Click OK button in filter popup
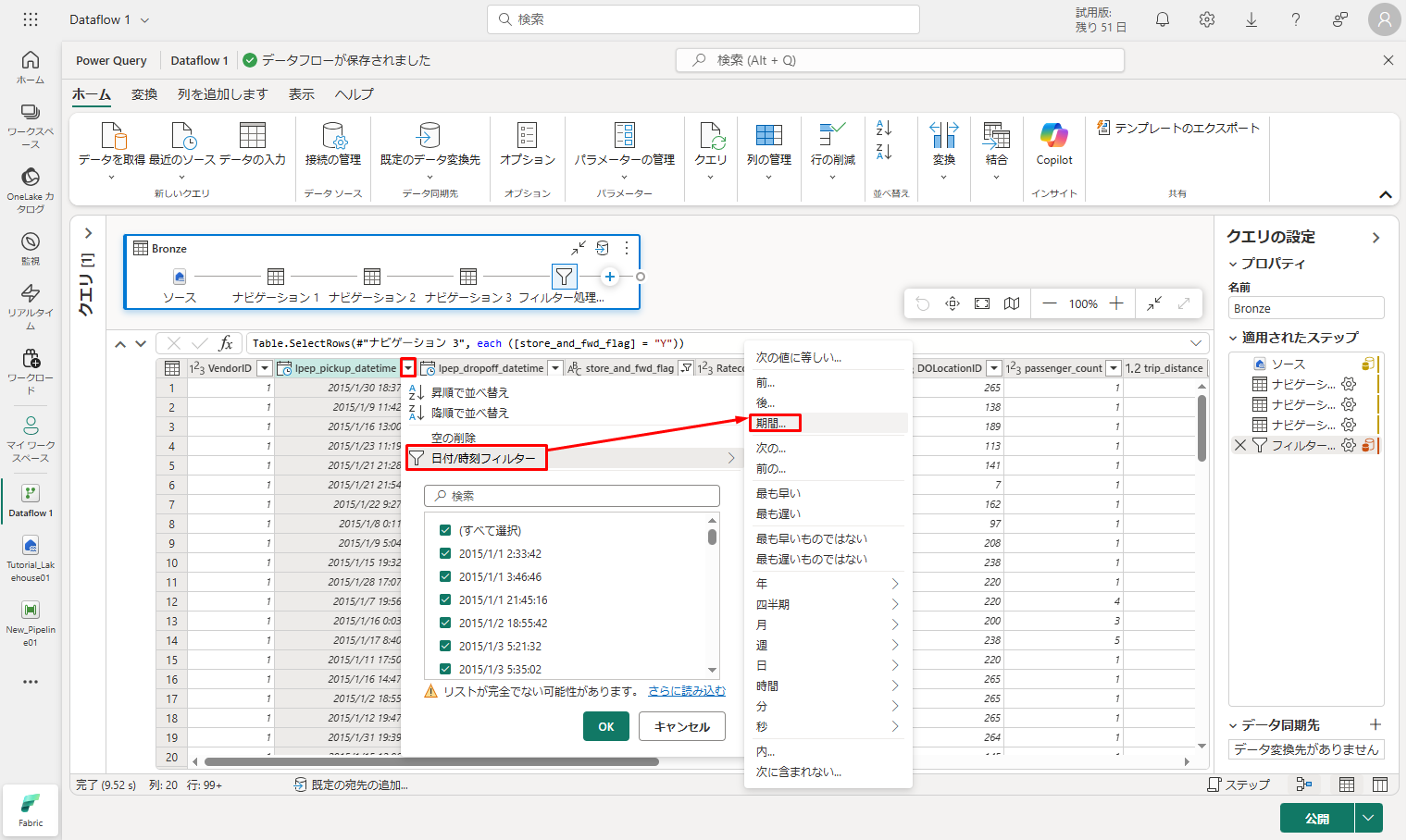 (606, 726)
